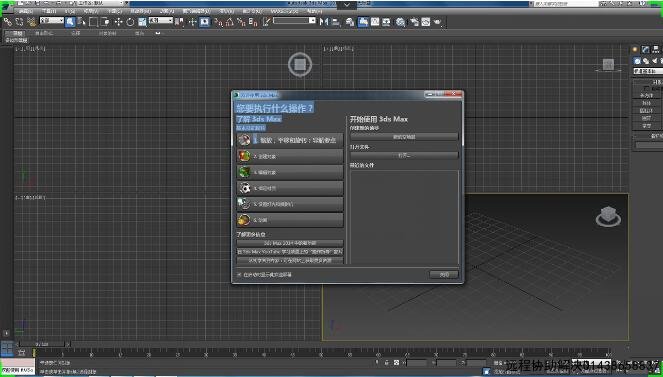Switch to the Modify command panel tab
The image size is (663, 377).
pyautogui.click(x=645, y=49)
